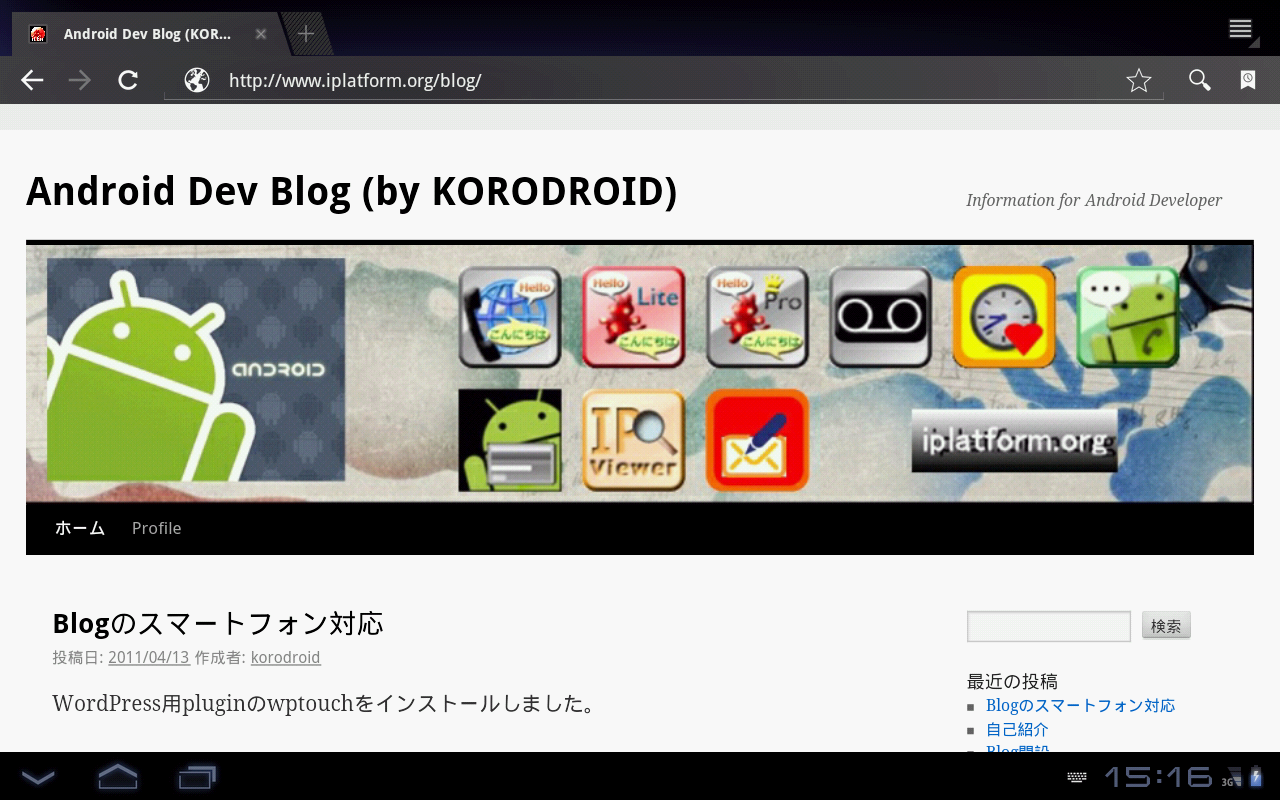Tap the recent apps button
This screenshot has width=1280, height=800.
click(197, 776)
